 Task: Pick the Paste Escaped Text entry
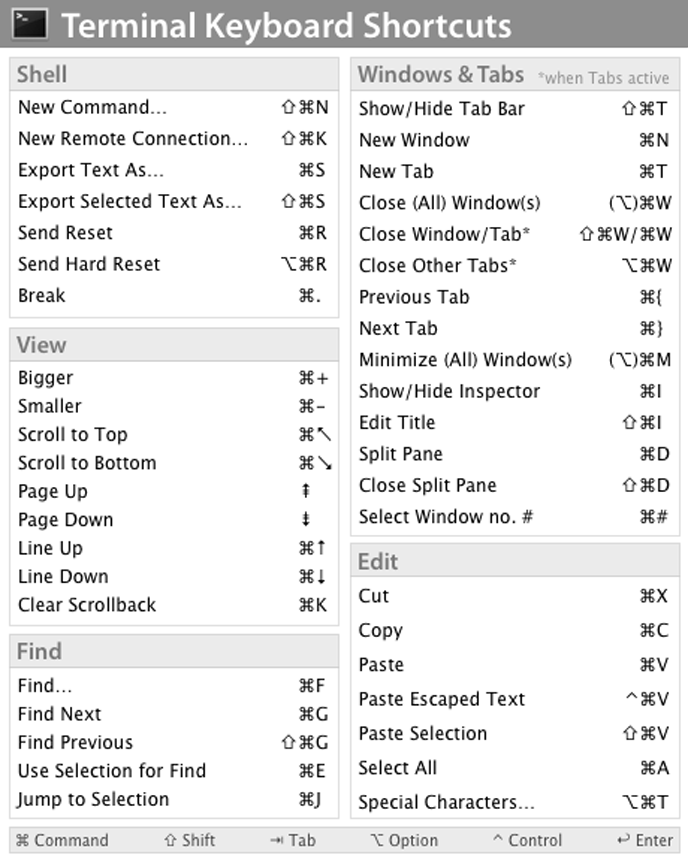441,699
